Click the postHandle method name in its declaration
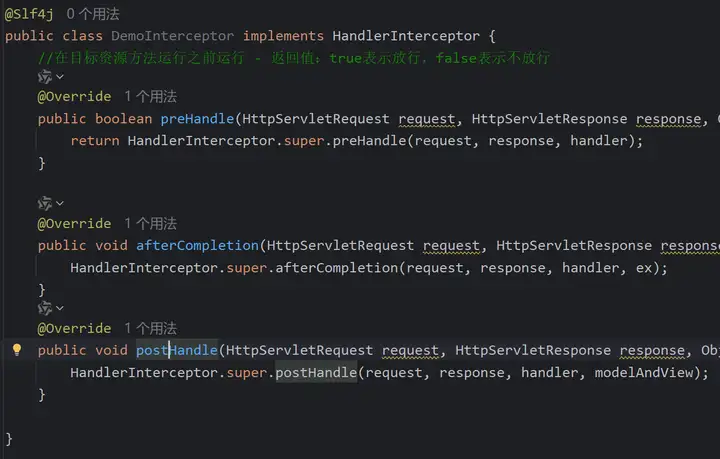 coord(176,350)
